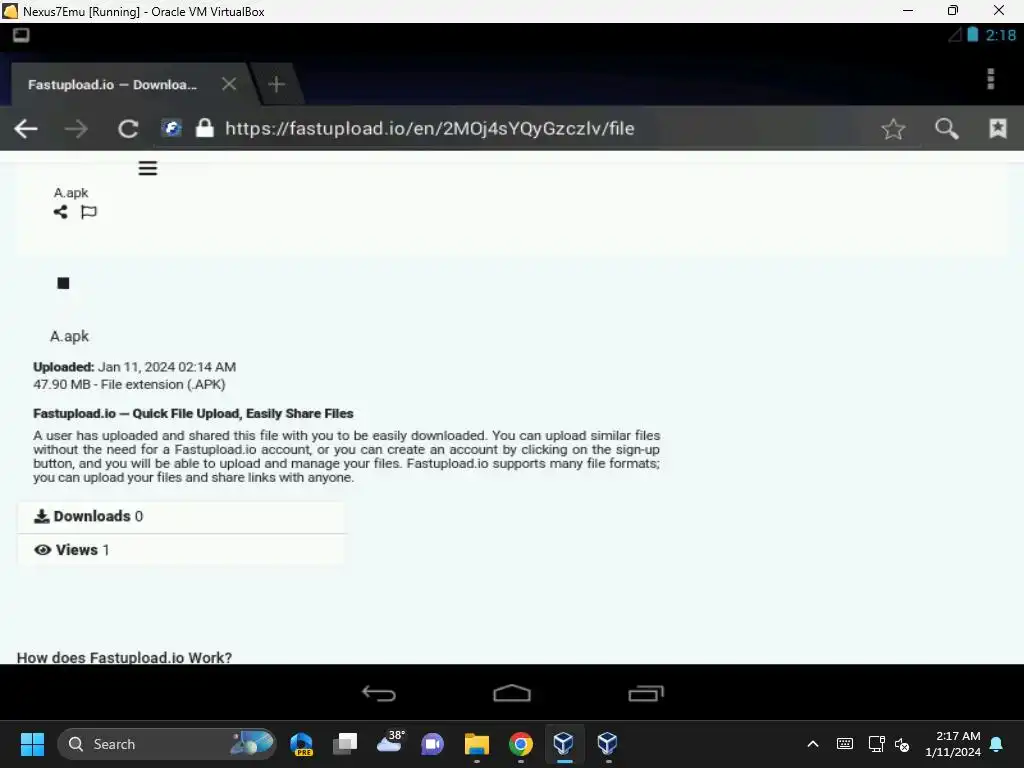Open a new browser tab
1024x768 pixels.
coord(276,84)
